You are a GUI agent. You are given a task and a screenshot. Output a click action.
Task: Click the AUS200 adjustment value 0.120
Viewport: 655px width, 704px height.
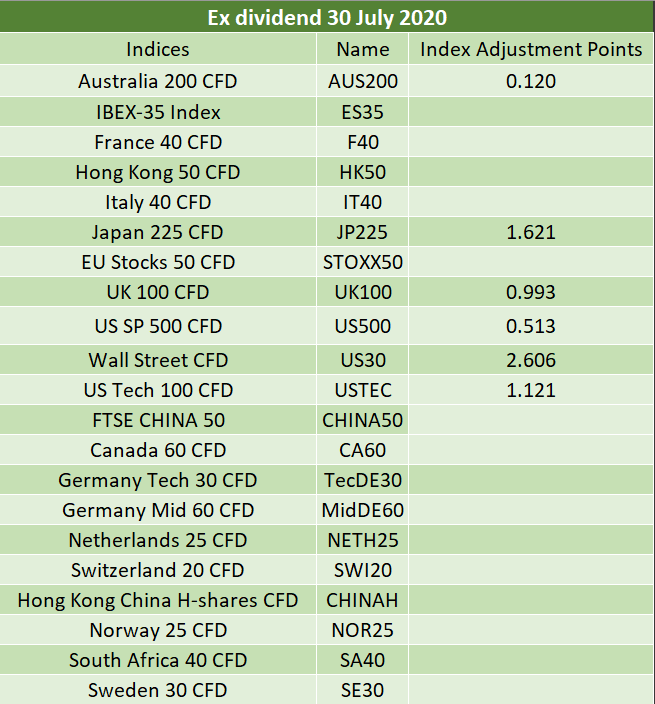click(531, 81)
